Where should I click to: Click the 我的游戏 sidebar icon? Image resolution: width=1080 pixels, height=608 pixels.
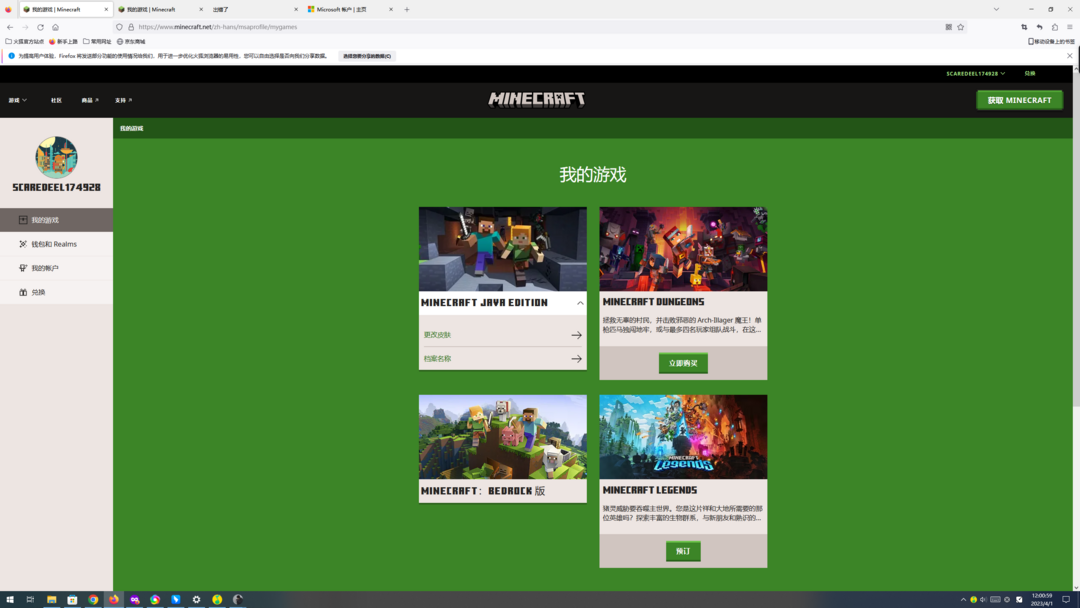point(23,220)
